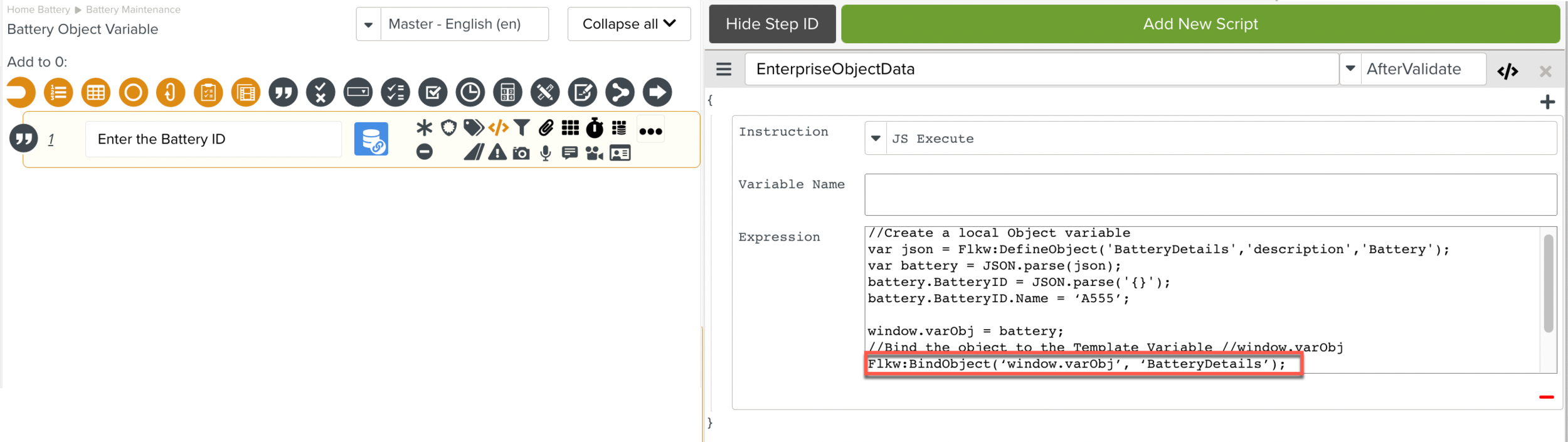Click the microphone icon on the step
Viewport: 1568px width, 442px height.
click(546, 153)
